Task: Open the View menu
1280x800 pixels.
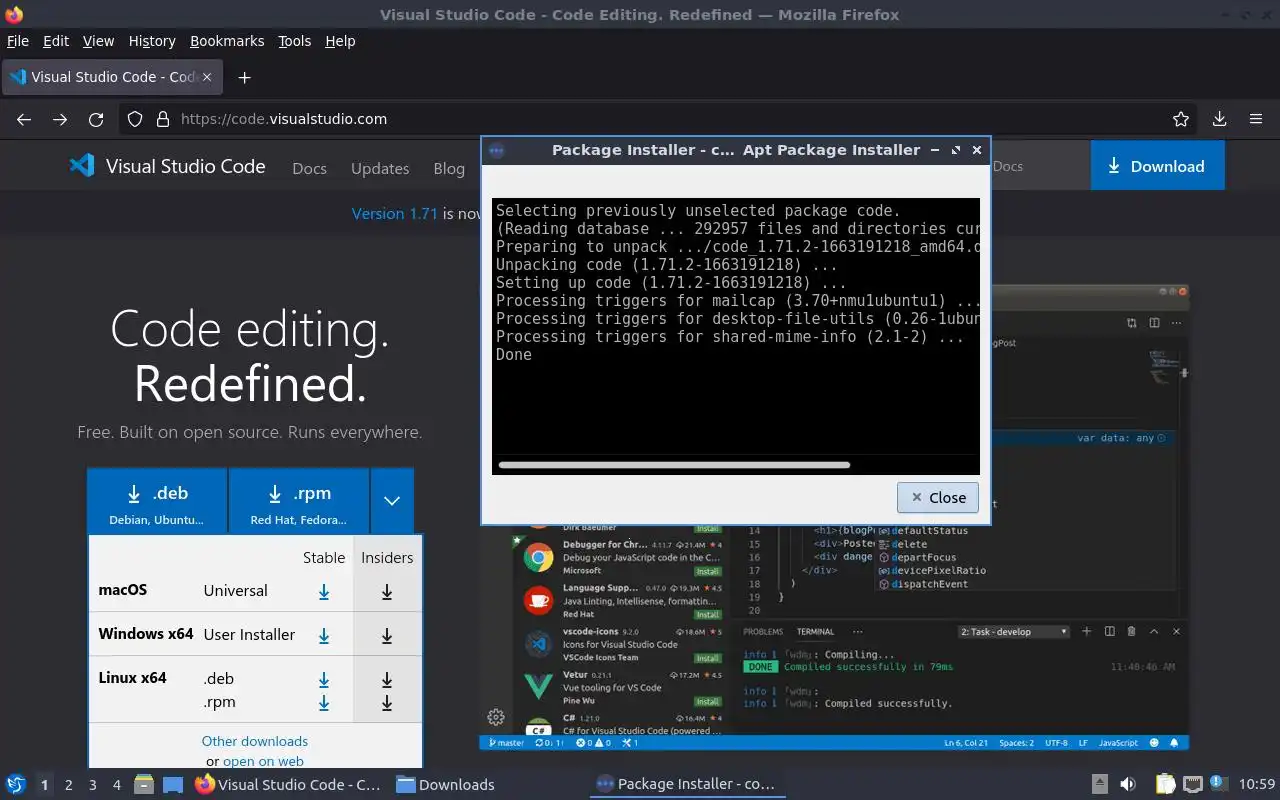Action: pos(98,41)
